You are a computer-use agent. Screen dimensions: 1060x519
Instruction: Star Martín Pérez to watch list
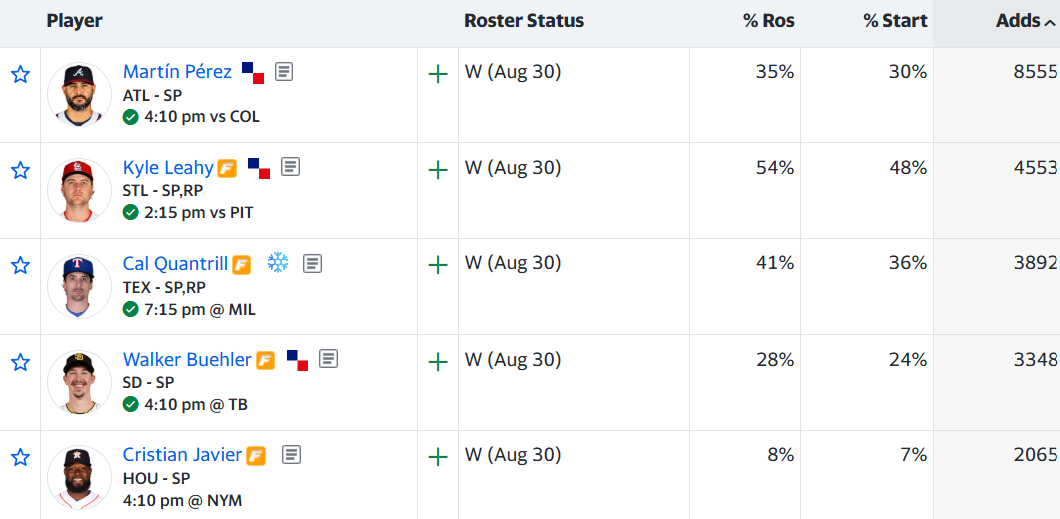(x=21, y=74)
